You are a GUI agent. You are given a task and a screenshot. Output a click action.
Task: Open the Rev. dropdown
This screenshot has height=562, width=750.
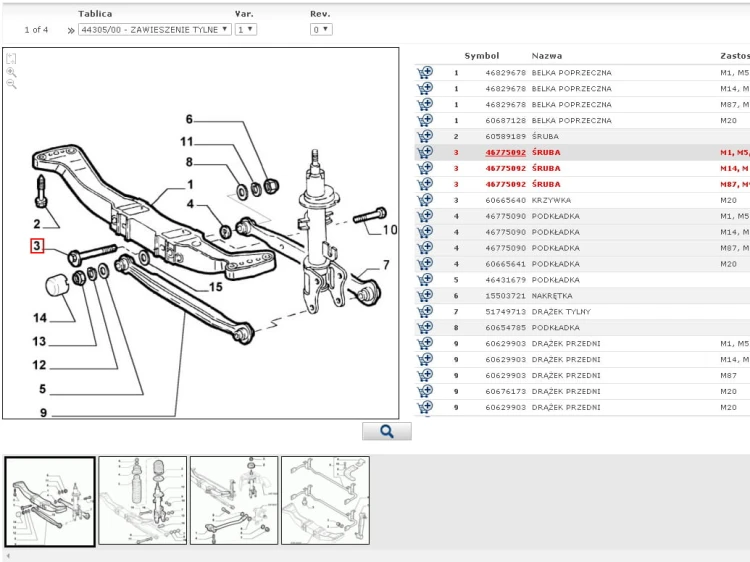coord(321,30)
